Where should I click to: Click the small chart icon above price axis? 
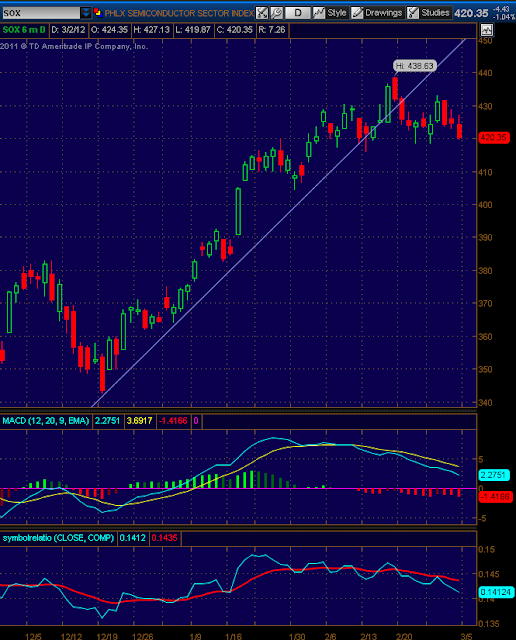(487, 30)
